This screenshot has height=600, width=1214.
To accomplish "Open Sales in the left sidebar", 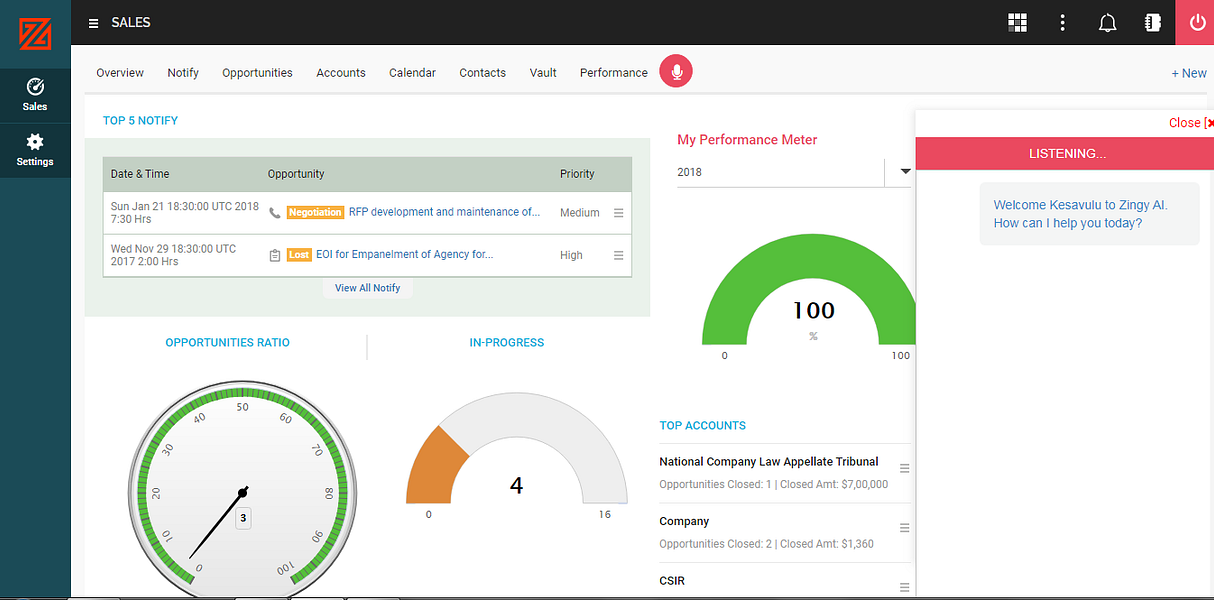I will (35, 95).
